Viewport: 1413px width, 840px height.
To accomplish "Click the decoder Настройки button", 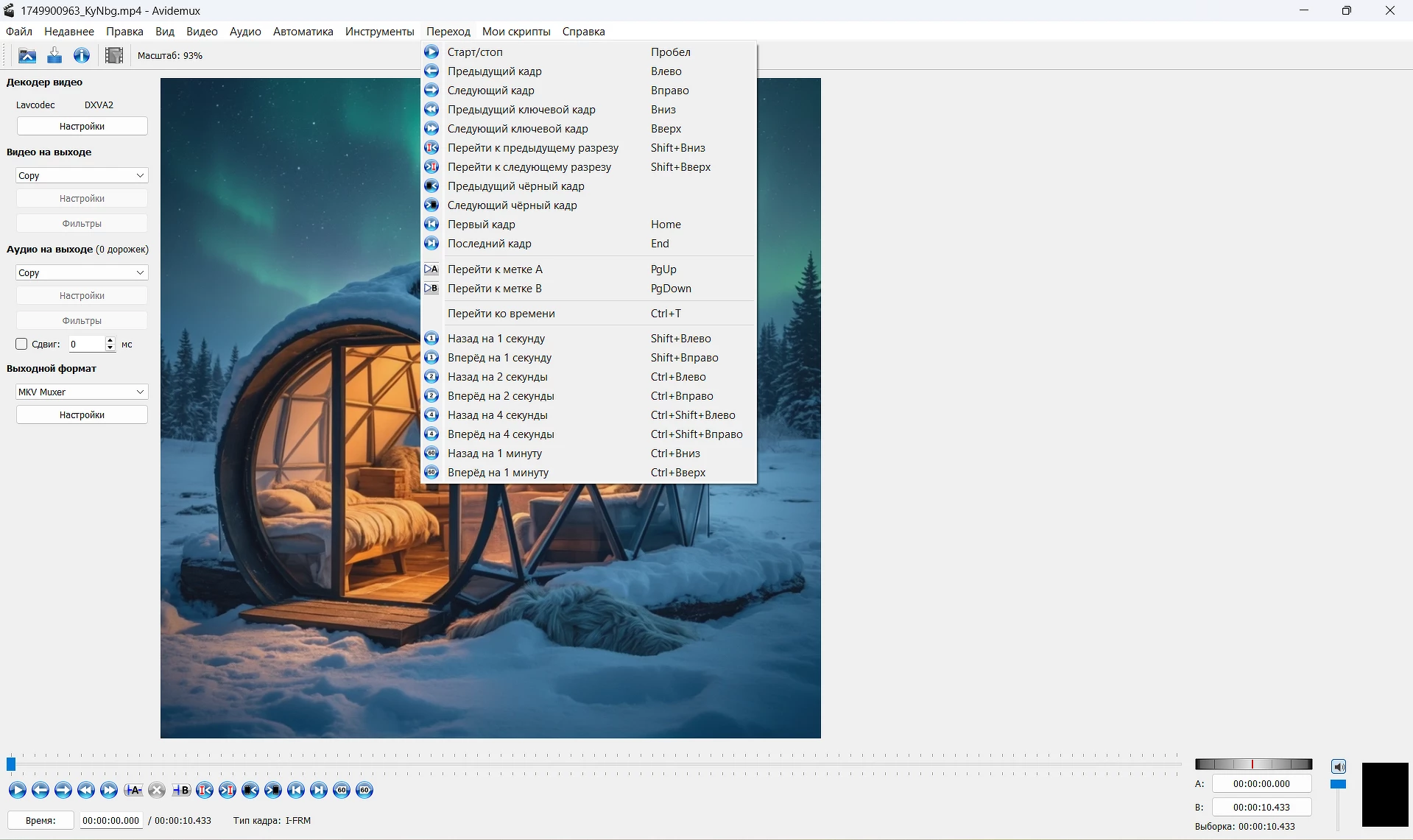I will pyautogui.click(x=82, y=127).
